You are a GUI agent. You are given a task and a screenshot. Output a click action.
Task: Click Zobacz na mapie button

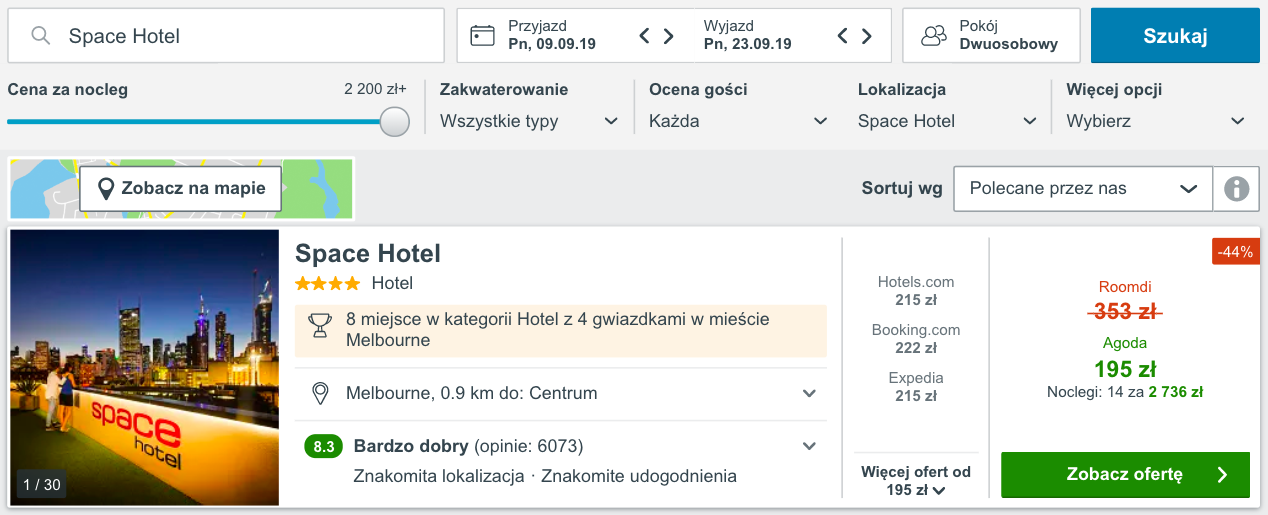(x=180, y=188)
